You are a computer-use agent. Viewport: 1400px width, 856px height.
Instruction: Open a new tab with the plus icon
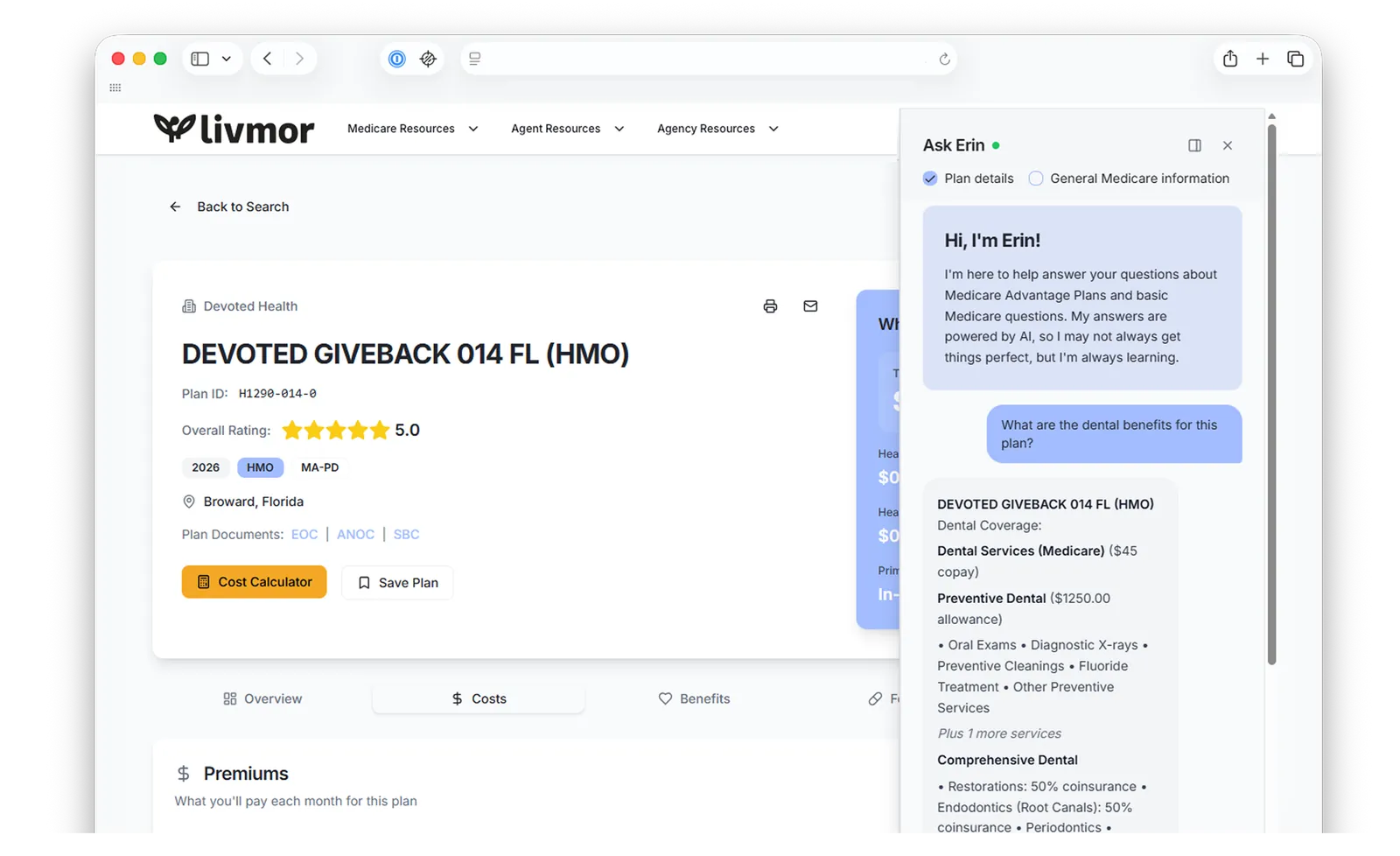[x=1263, y=59]
